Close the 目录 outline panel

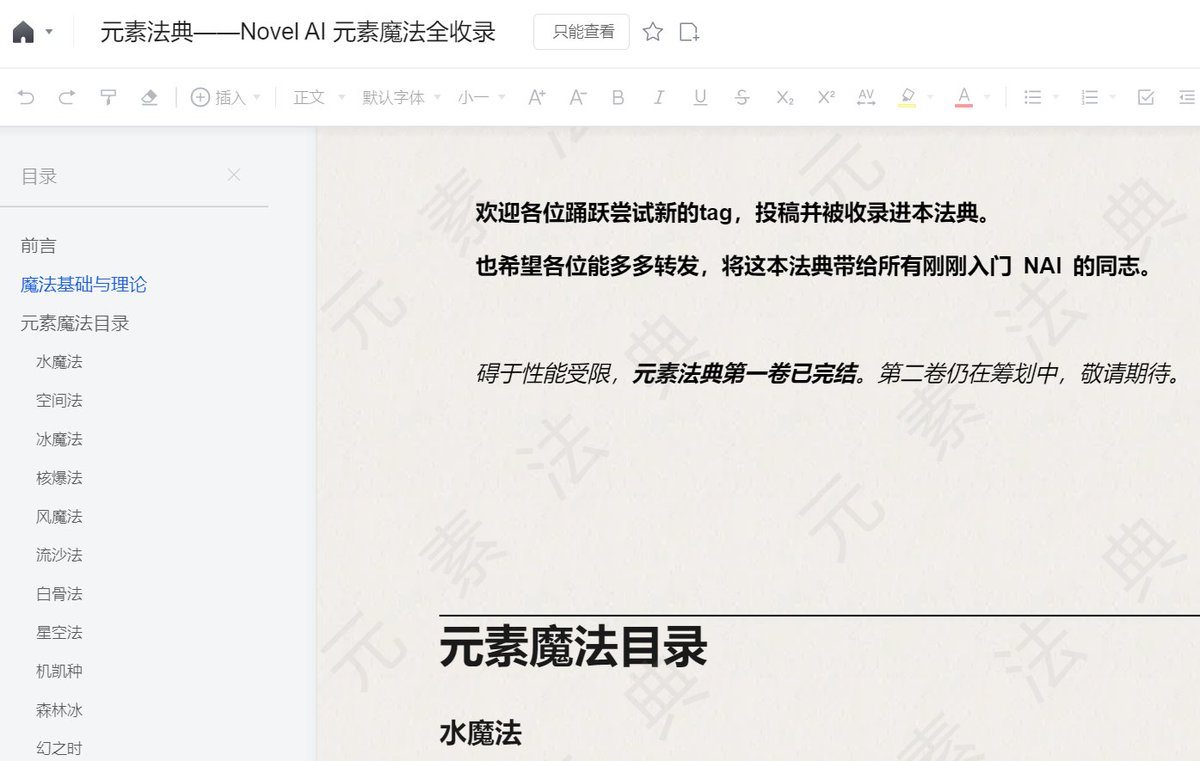click(x=234, y=175)
